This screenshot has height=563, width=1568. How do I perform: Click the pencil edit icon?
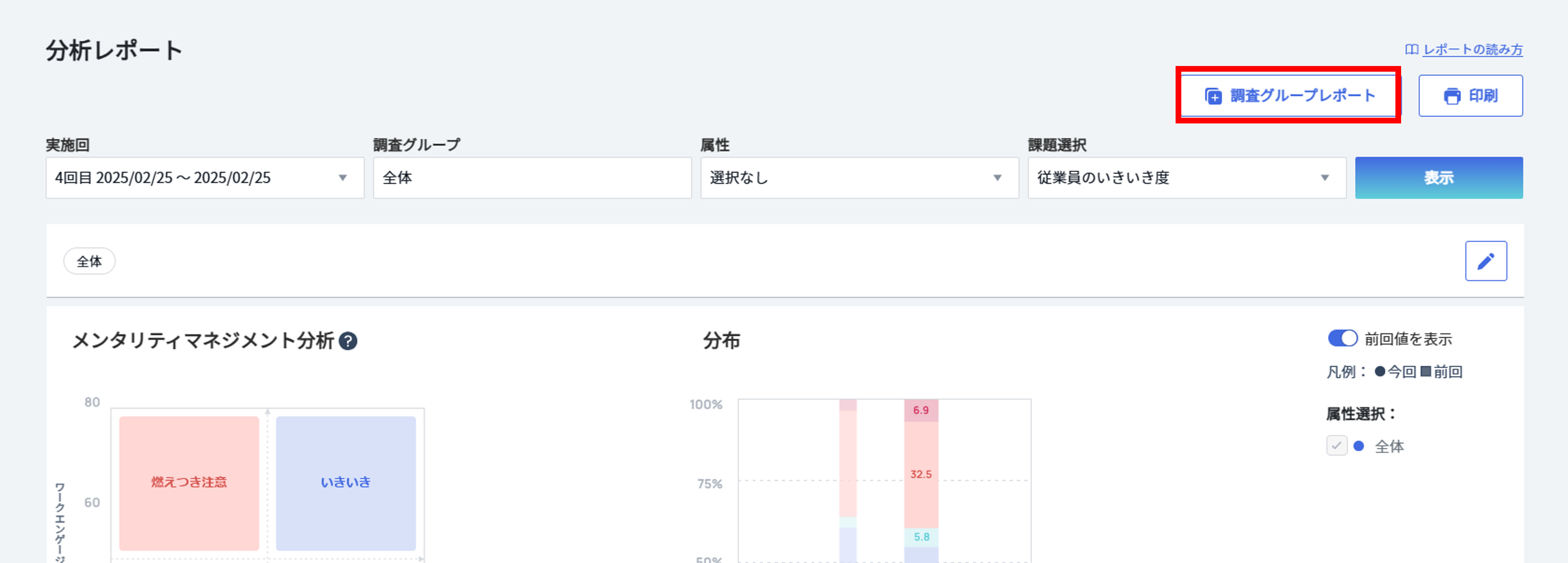click(x=1486, y=262)
